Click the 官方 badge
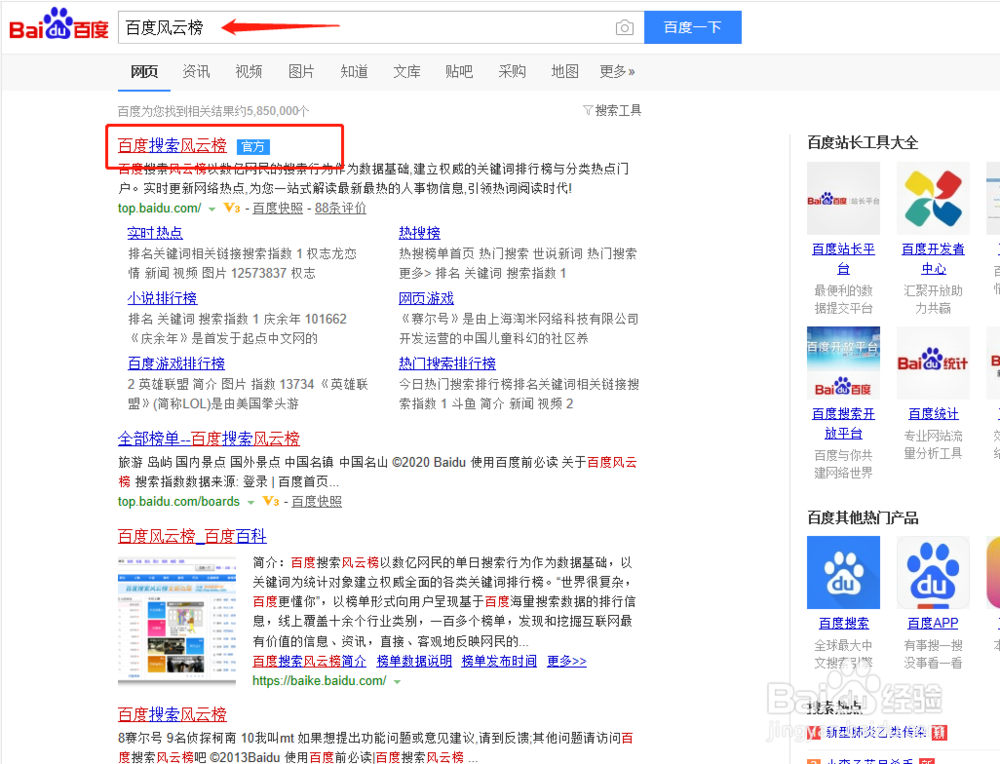 (253, 147)
